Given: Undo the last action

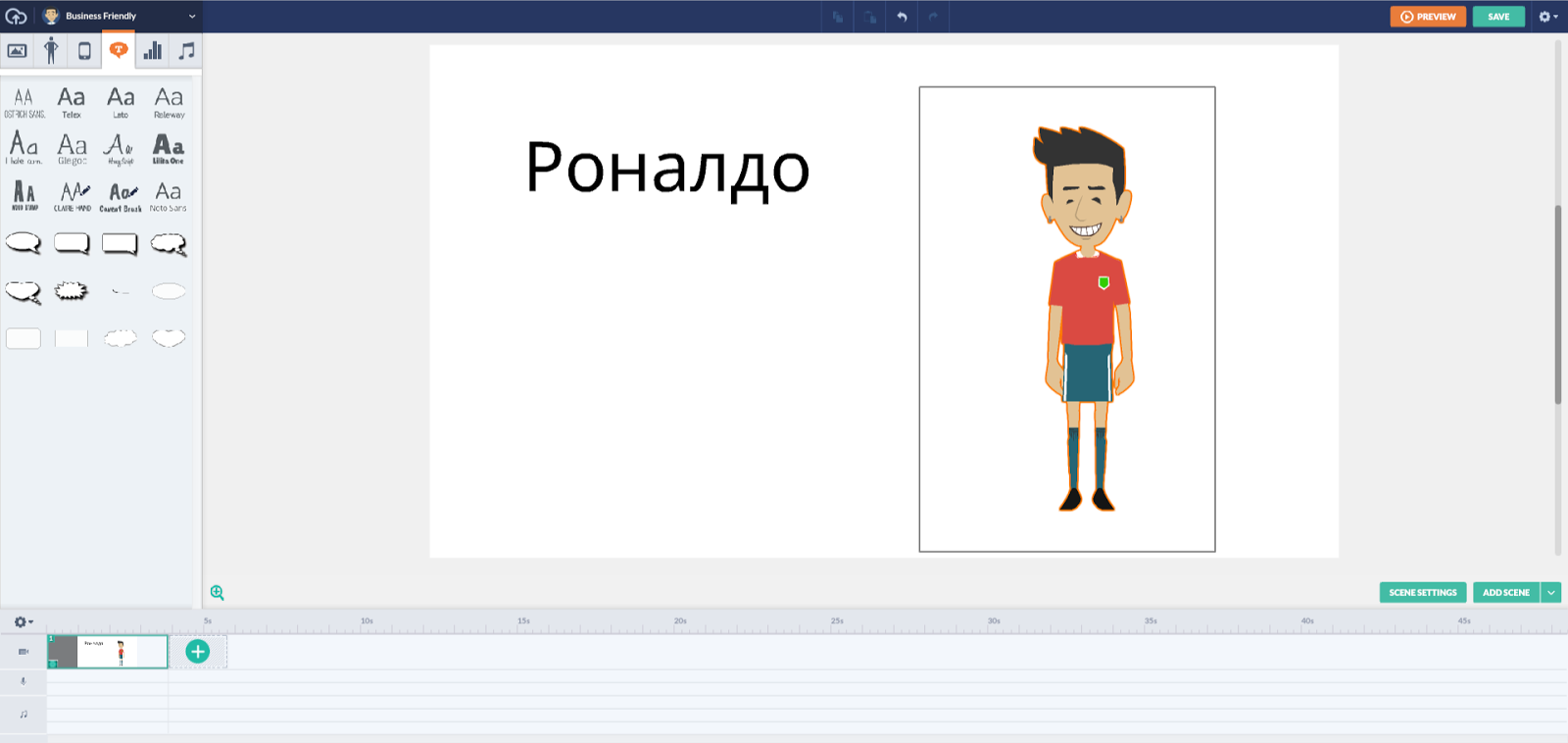Looking at the screenshot, I should click(902, 17).
